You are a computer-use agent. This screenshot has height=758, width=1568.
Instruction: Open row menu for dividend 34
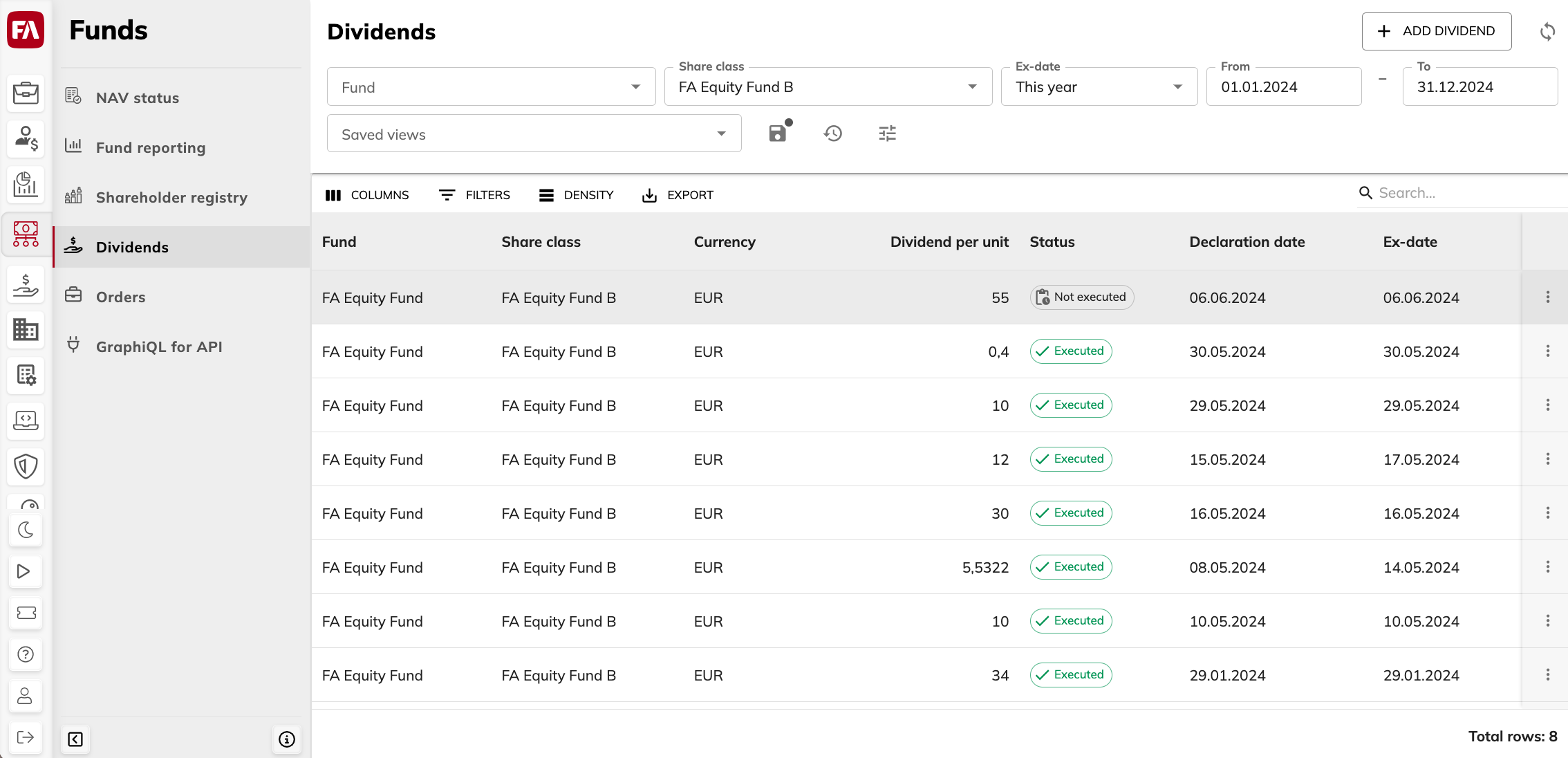(x=1547, y=675)
